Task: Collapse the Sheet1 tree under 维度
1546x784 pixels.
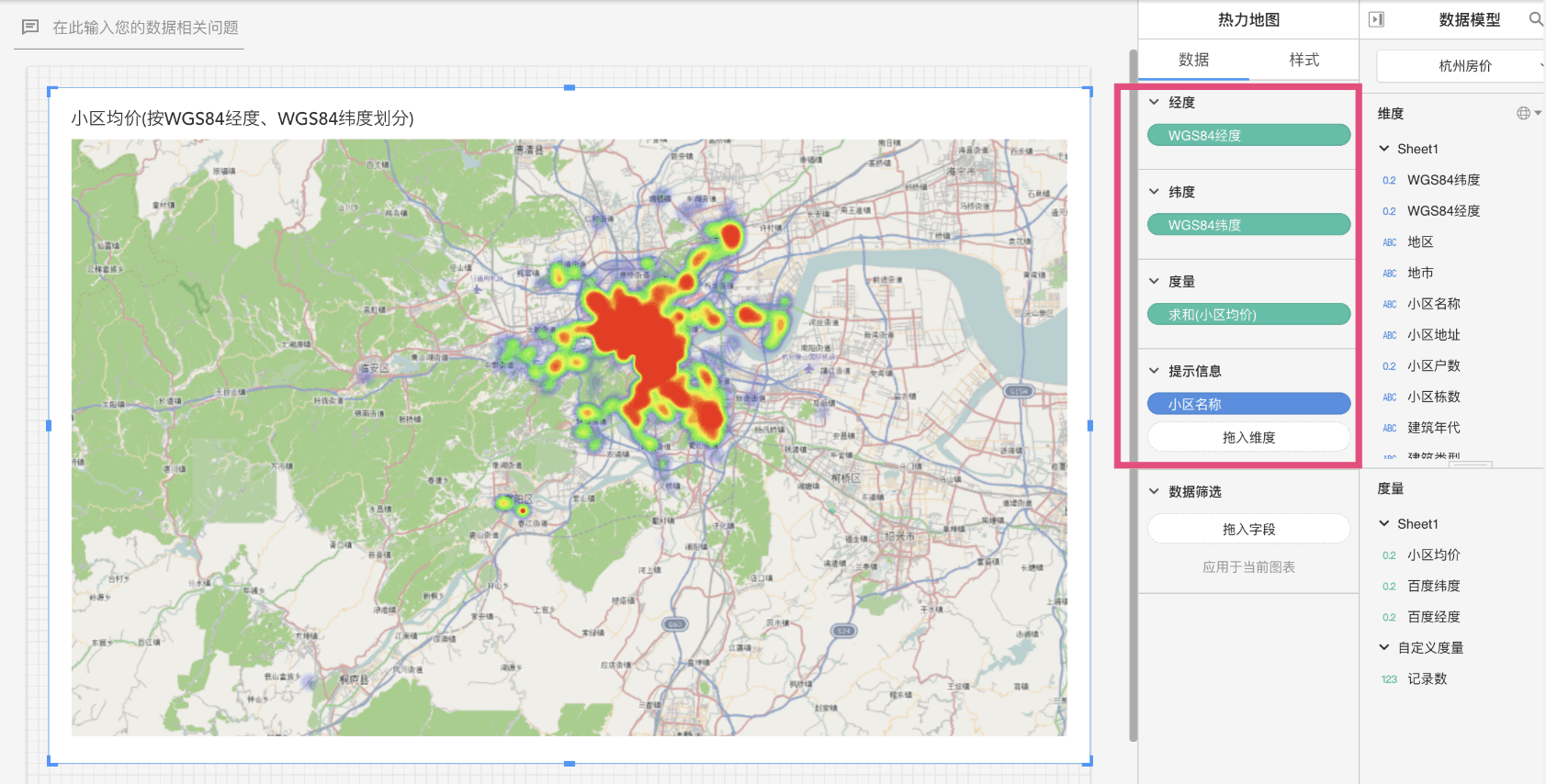Action: click(1384, 149)
